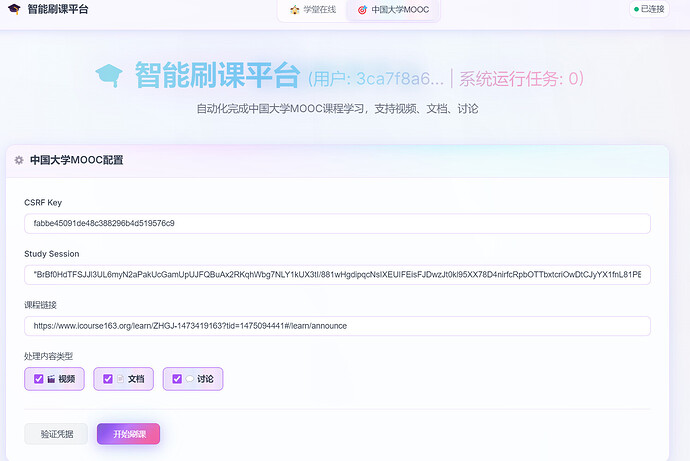This screenshot has width=690, height=461.
Task: Click the green connection status dot
Action: (x=636, y=9)
